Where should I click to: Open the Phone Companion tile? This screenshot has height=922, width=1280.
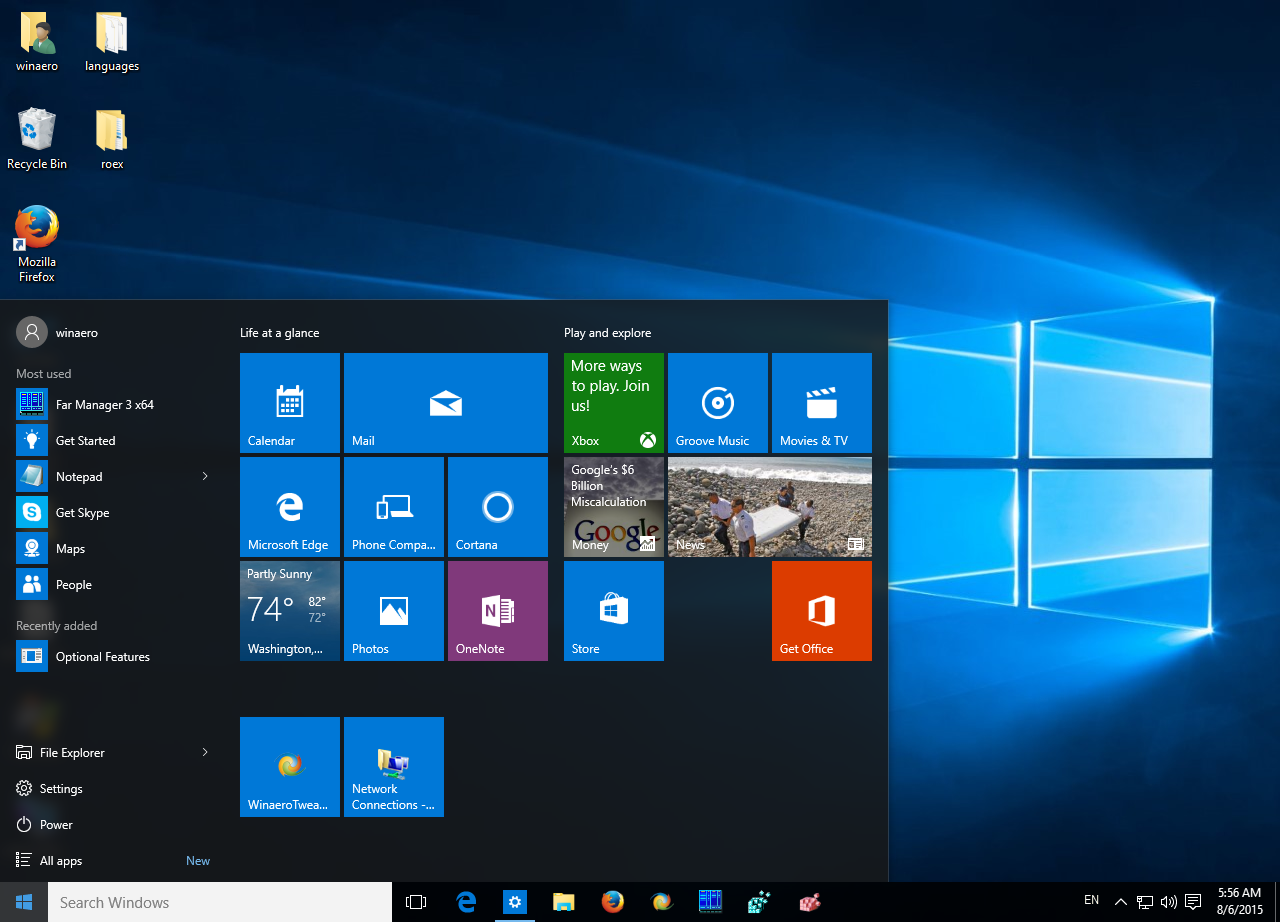click(x=393, y=506)
